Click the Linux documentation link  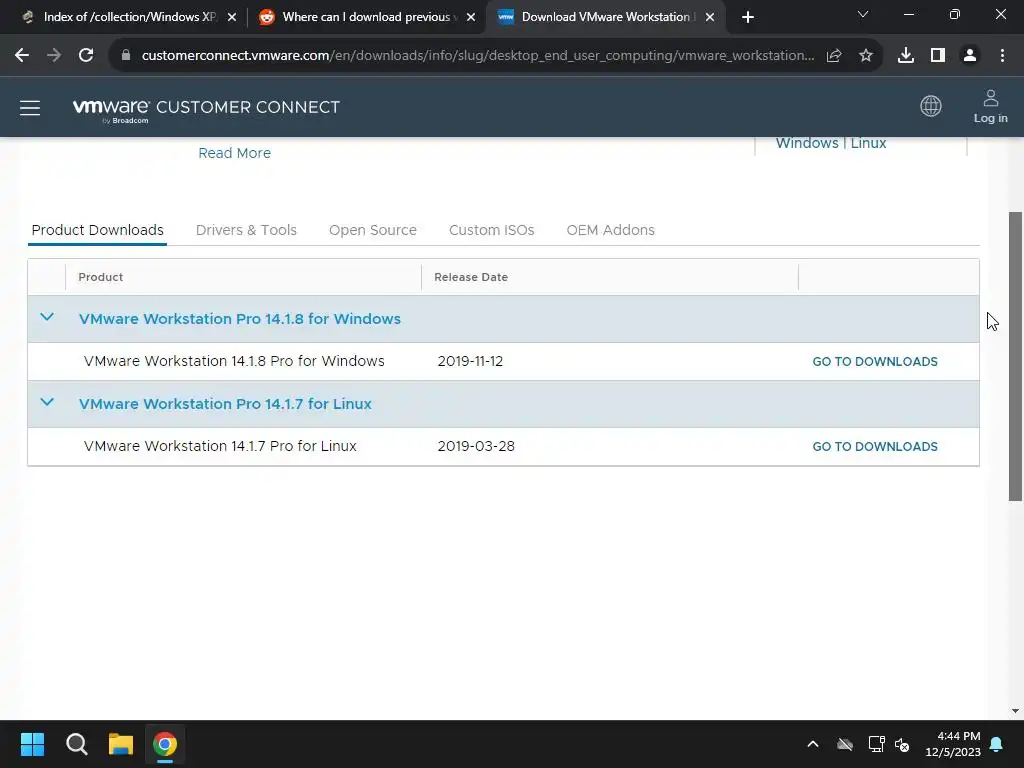point(868,144)
